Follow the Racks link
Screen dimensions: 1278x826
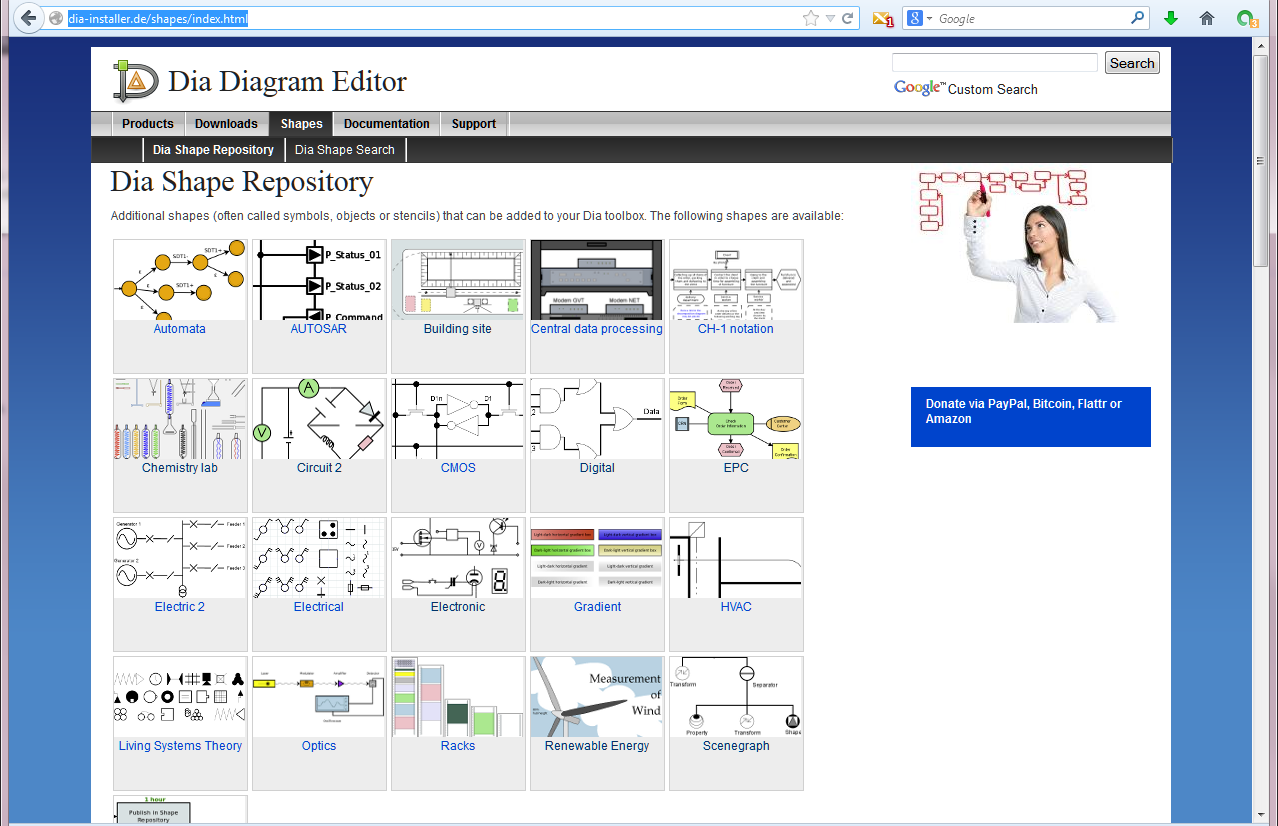coord(458,746)
